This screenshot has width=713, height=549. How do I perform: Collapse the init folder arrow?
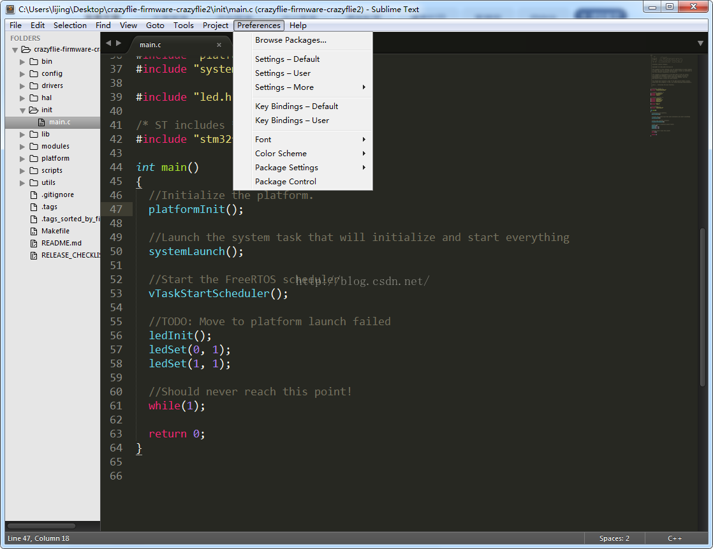pyautogui.click(x=22, y=111)
